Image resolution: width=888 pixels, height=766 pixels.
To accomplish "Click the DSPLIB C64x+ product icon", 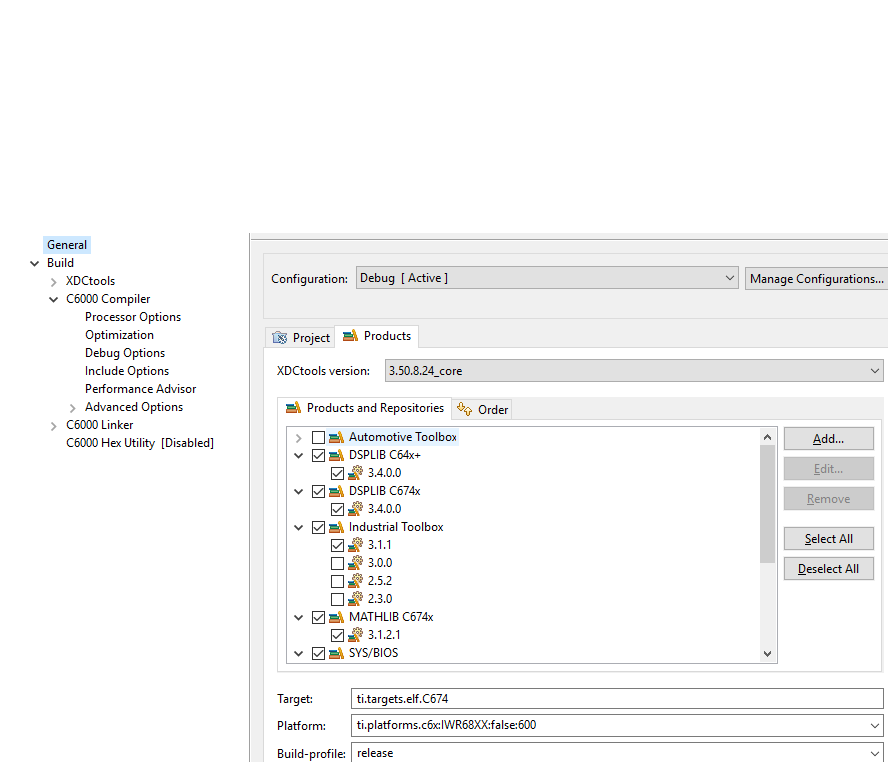I will point(336,455).
